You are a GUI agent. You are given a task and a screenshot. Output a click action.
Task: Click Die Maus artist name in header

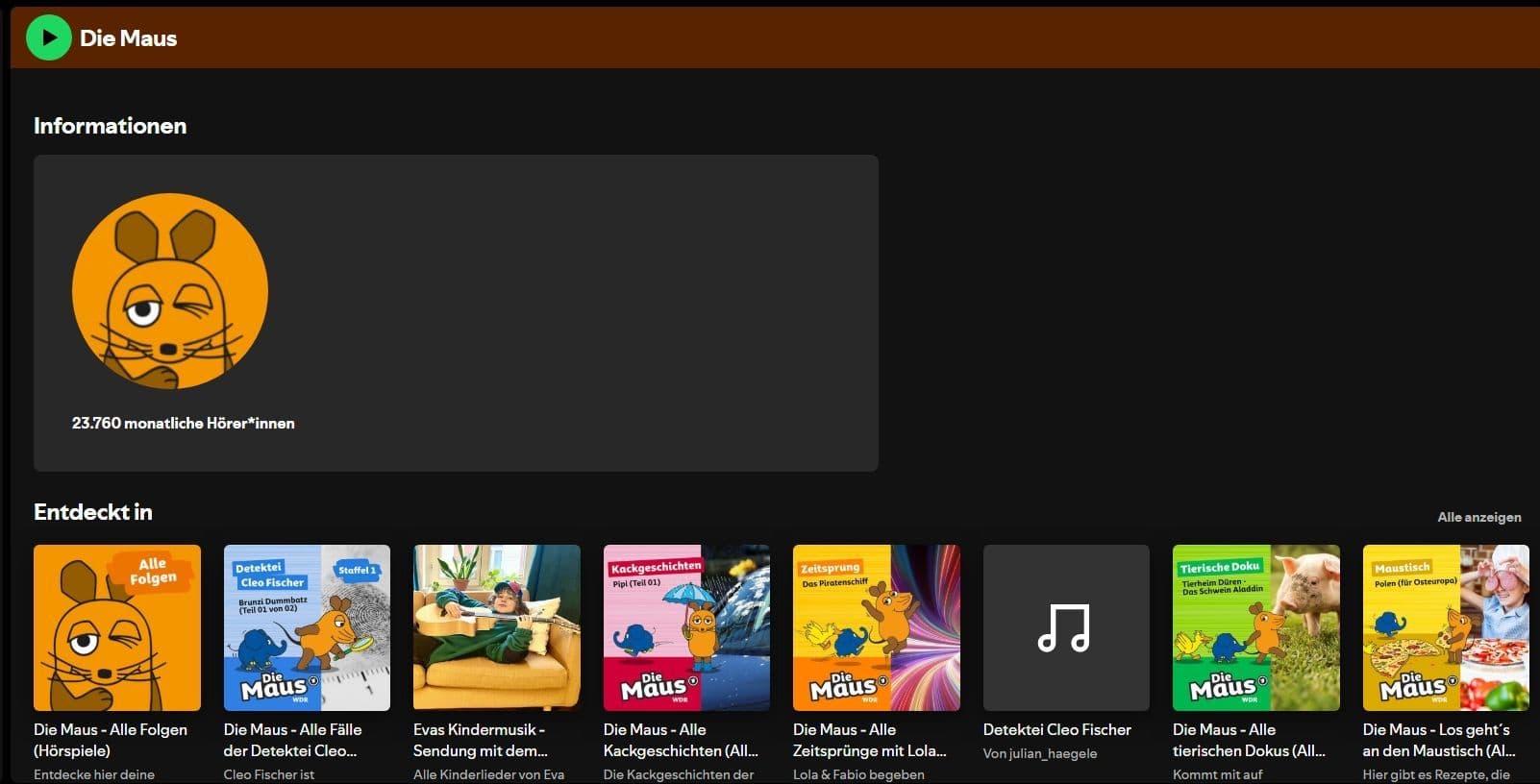129,38
